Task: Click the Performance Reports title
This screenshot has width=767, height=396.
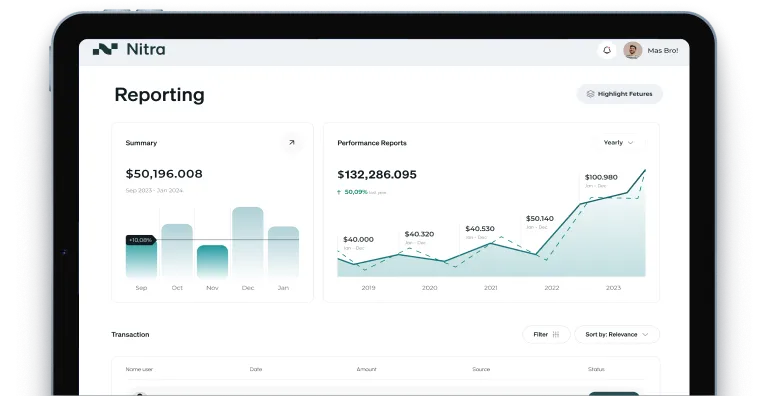Action: coord(372,143)
